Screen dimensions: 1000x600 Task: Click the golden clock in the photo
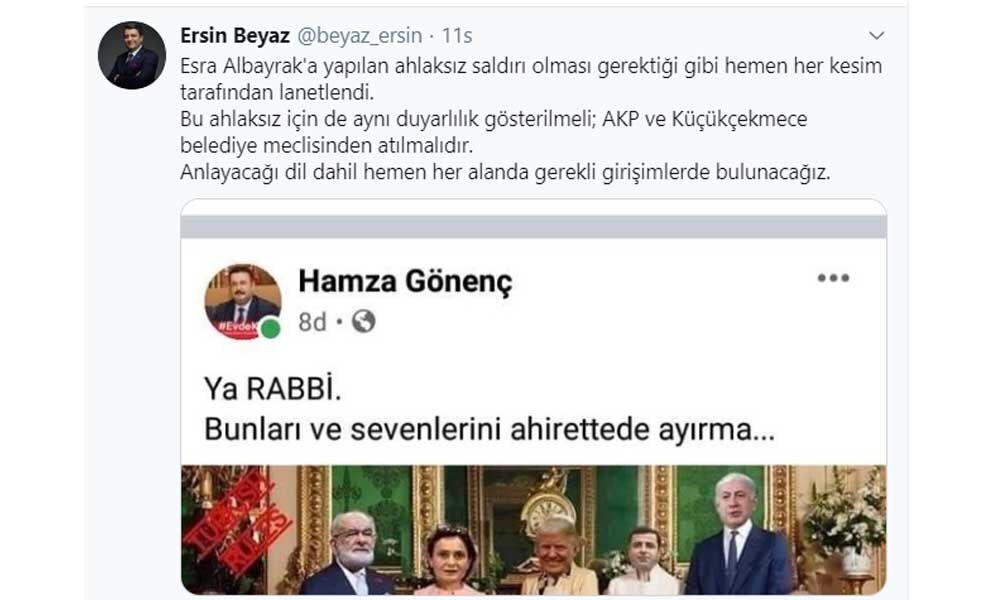click(x=549, y=502)
